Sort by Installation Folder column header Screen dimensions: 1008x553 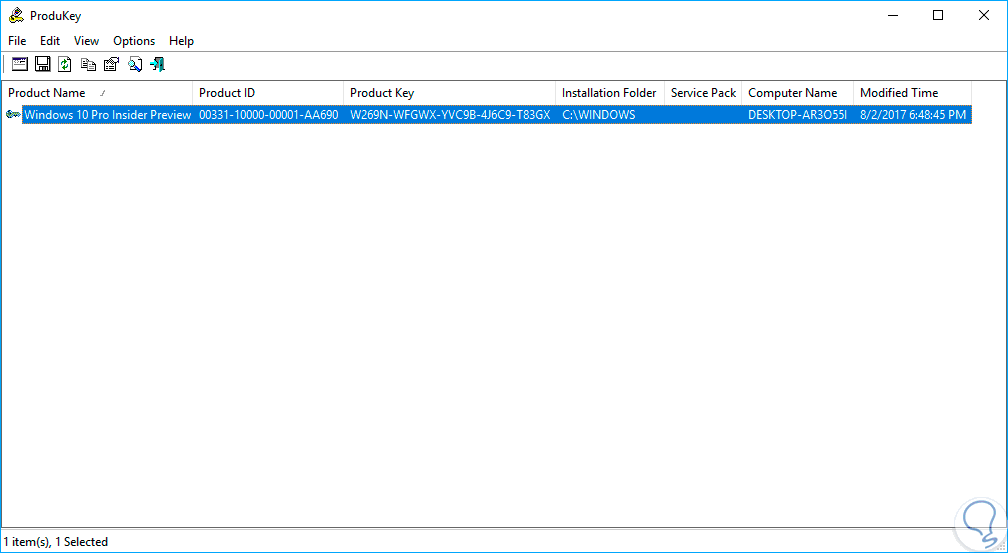click(609, 93)
